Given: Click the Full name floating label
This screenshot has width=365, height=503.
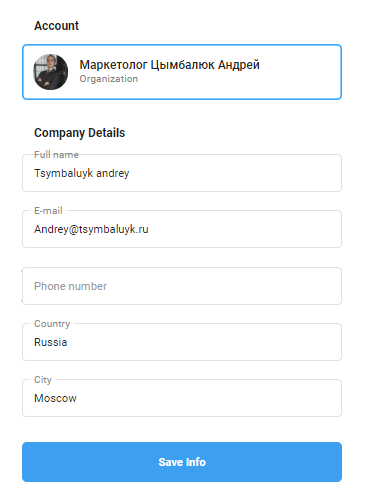Looking at the screenshot, I should (x=56, y=155).
